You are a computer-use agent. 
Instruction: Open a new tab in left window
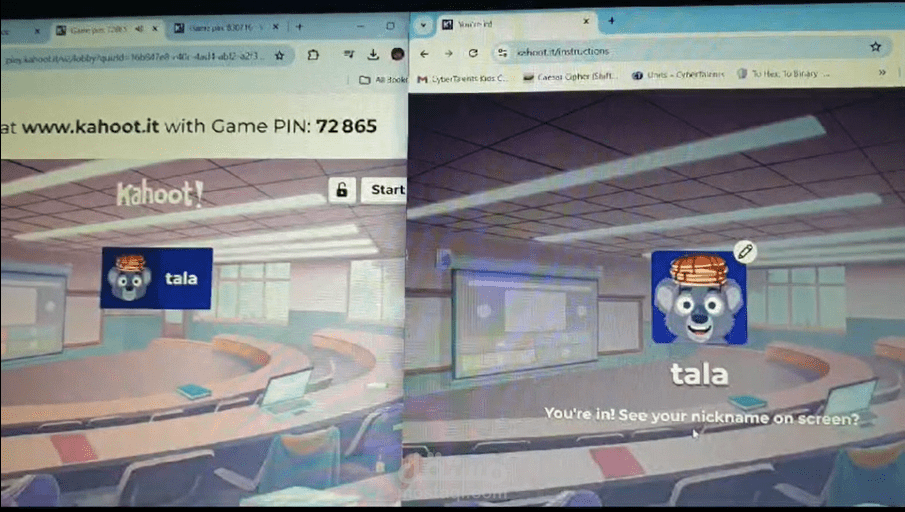[x=299, y=27]
